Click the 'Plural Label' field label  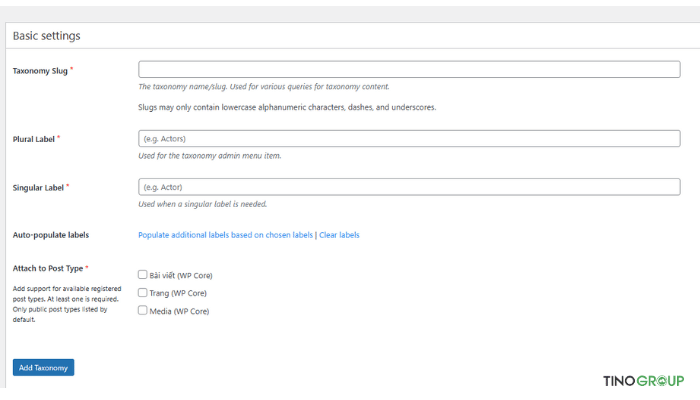point(34,139)
